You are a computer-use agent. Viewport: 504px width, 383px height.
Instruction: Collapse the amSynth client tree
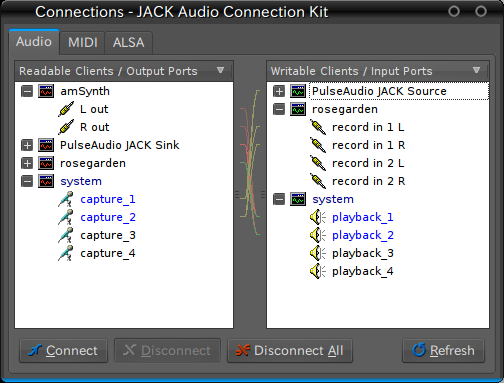point(27,91)
